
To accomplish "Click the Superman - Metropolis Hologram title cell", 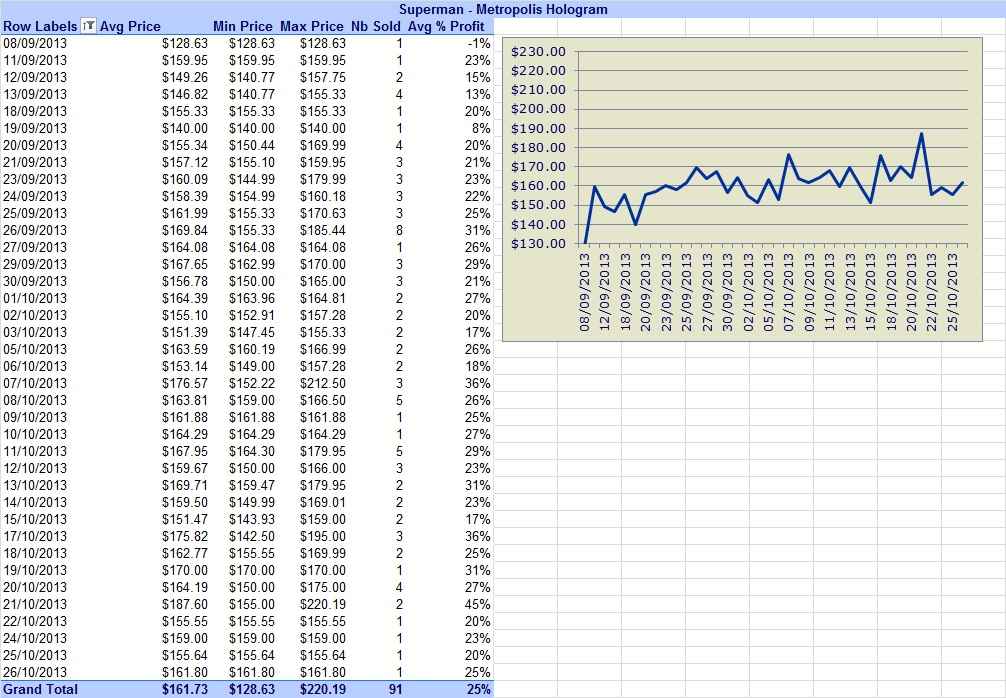I will click(x=503, y=9).
